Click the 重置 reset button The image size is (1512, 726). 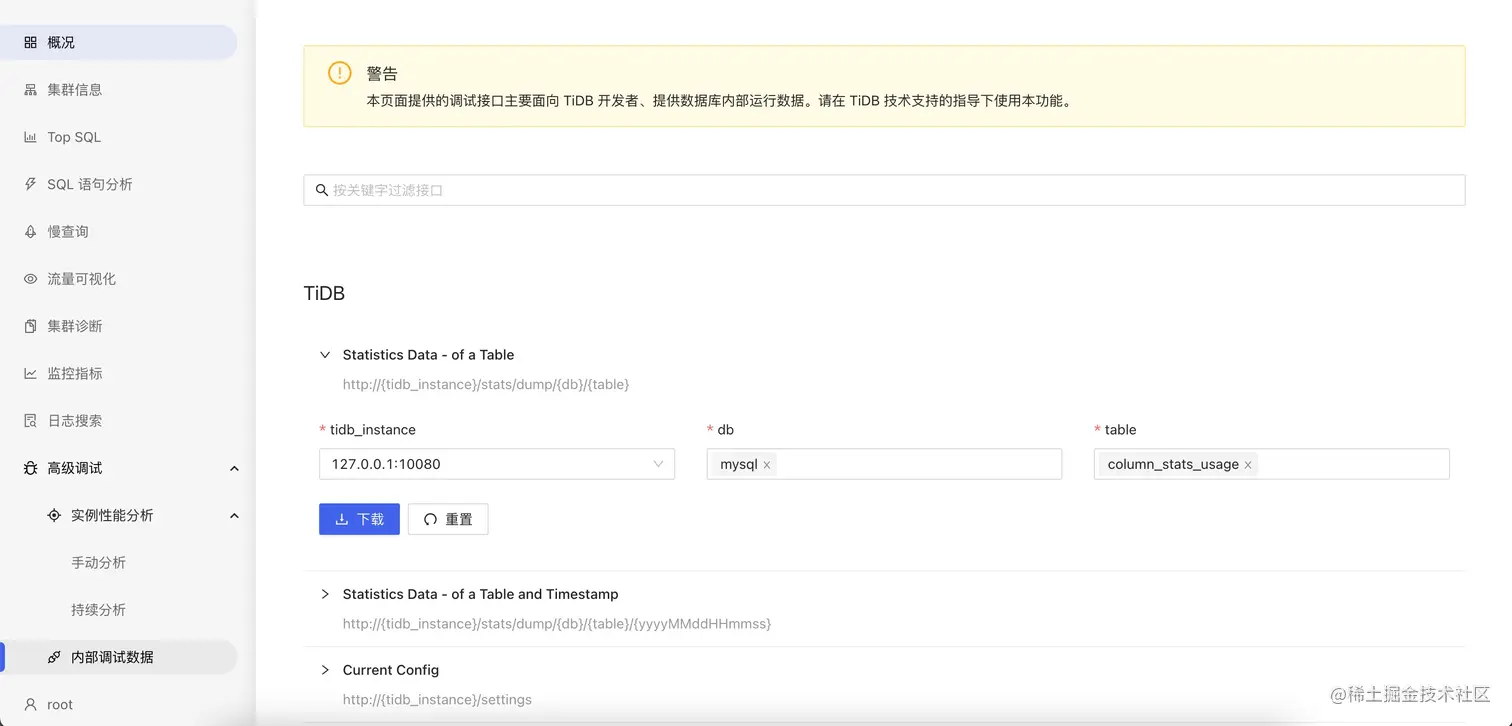click(x=448, y=519)
